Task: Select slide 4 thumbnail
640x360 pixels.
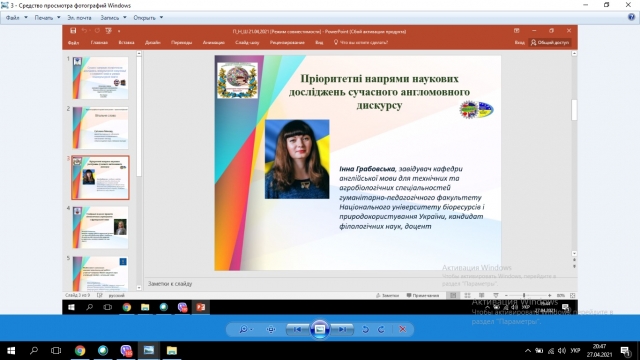Action: pos(100,227)
